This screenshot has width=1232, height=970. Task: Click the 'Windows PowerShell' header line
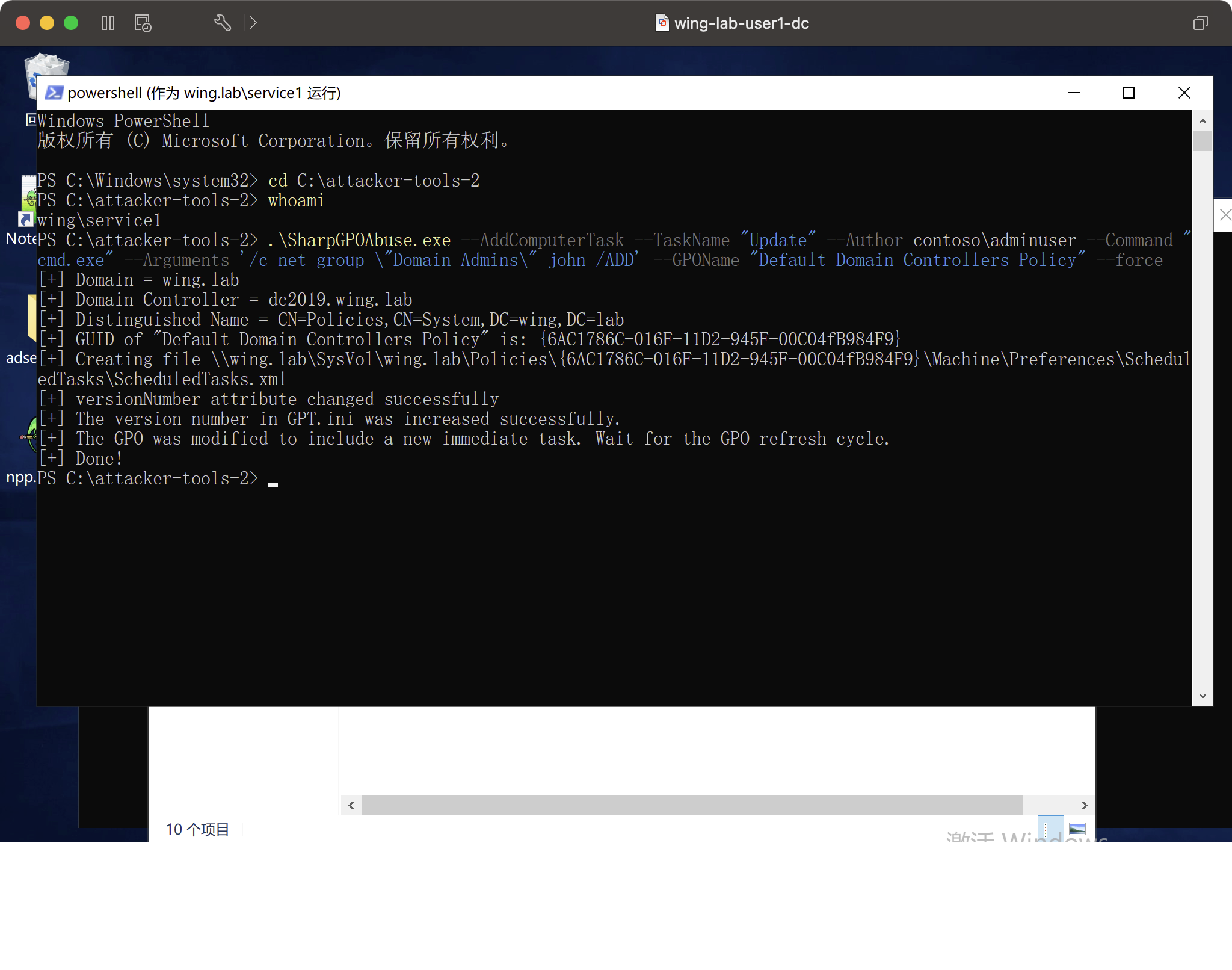point(123,121)
